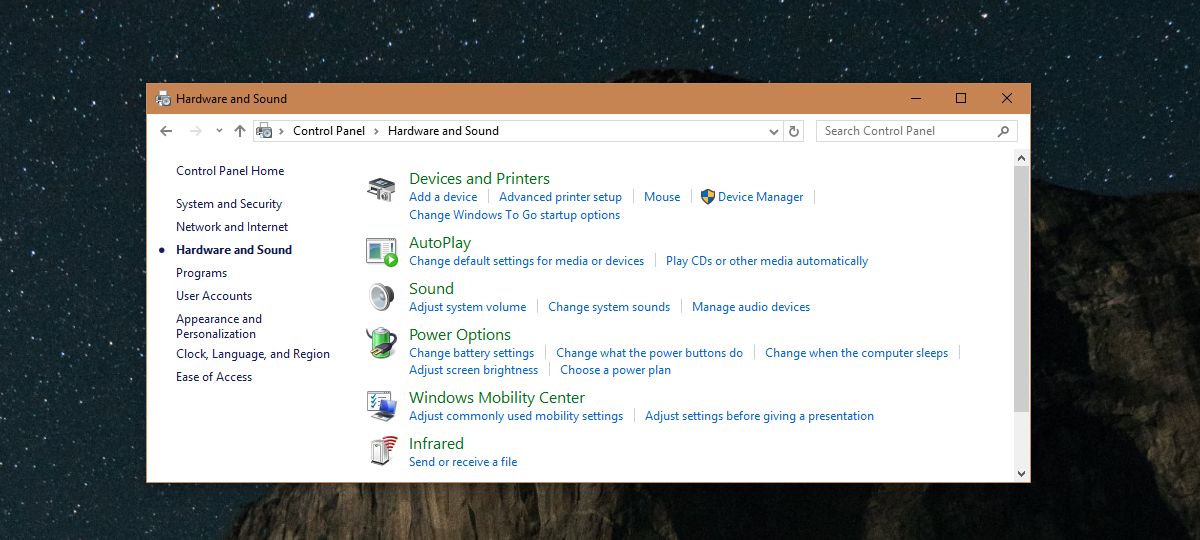Viewport: 1200px width, 540px height.
Task: Click the Search Control Panel field
Action: 916,131
